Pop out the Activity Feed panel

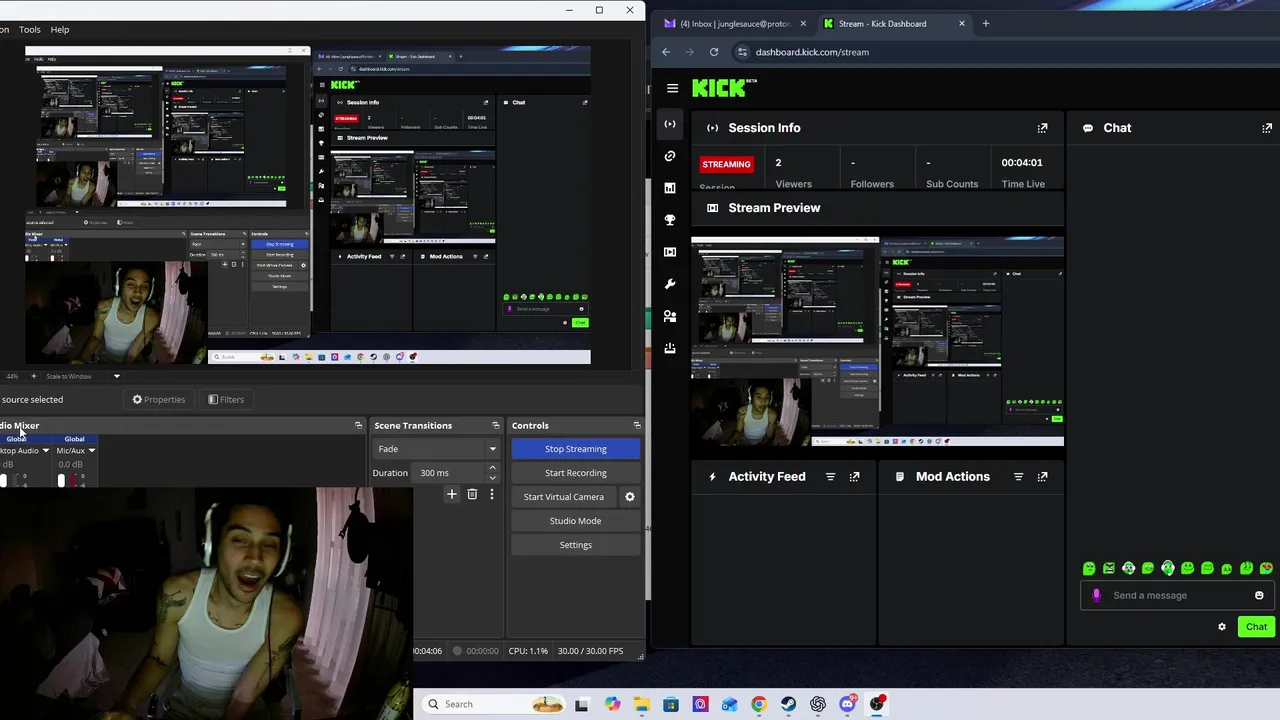click(x=854, y=477)
